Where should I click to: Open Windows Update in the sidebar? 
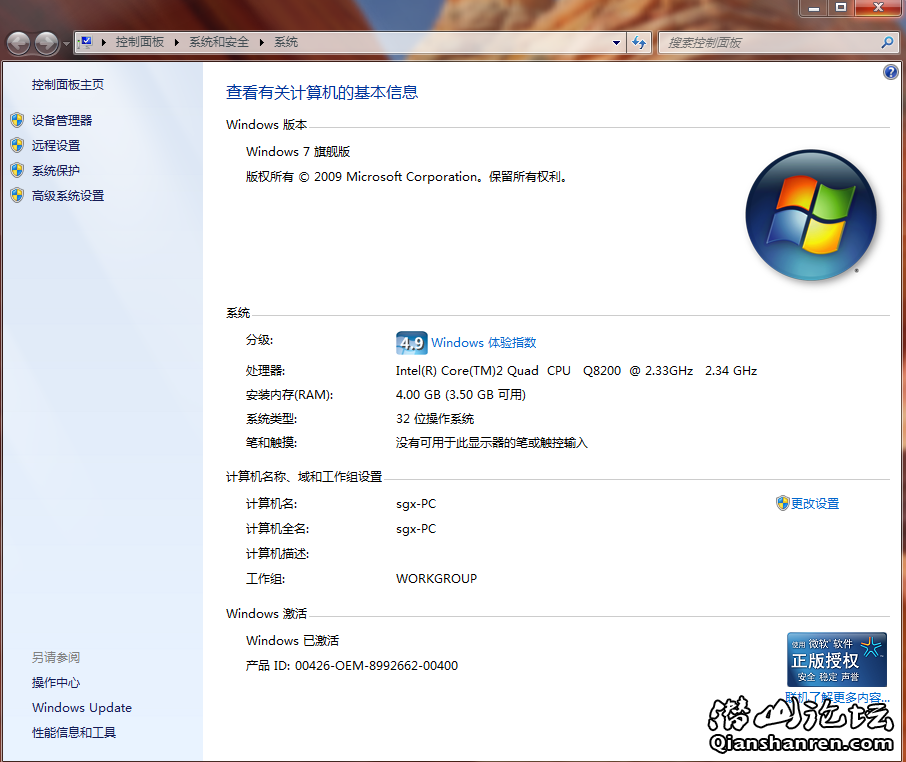point(82,708)
